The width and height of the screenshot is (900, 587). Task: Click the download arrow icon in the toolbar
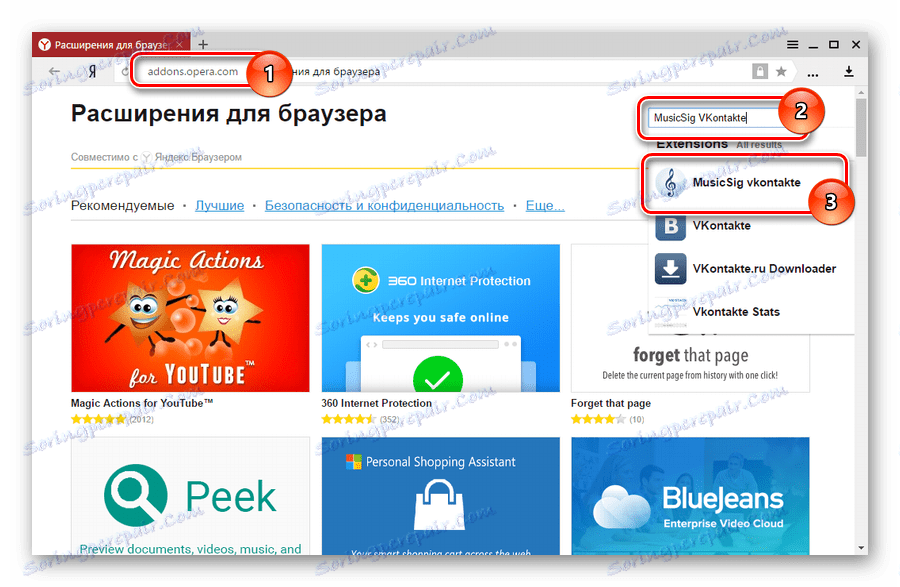pyautogui.click(x=849, y=72)
